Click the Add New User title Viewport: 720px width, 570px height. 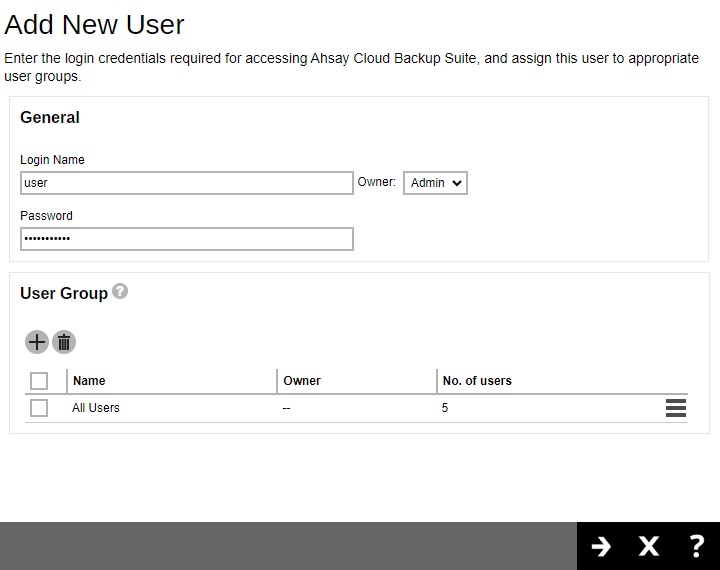click(94, 24)
